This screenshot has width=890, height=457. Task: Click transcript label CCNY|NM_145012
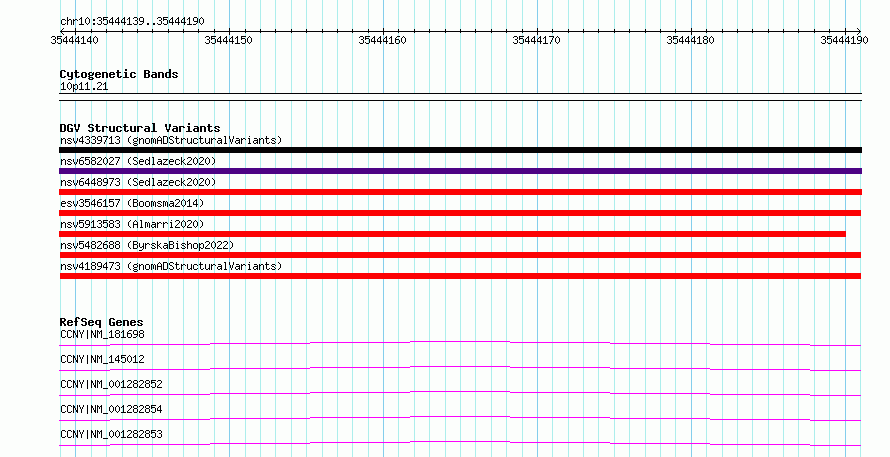coord(102,359)
